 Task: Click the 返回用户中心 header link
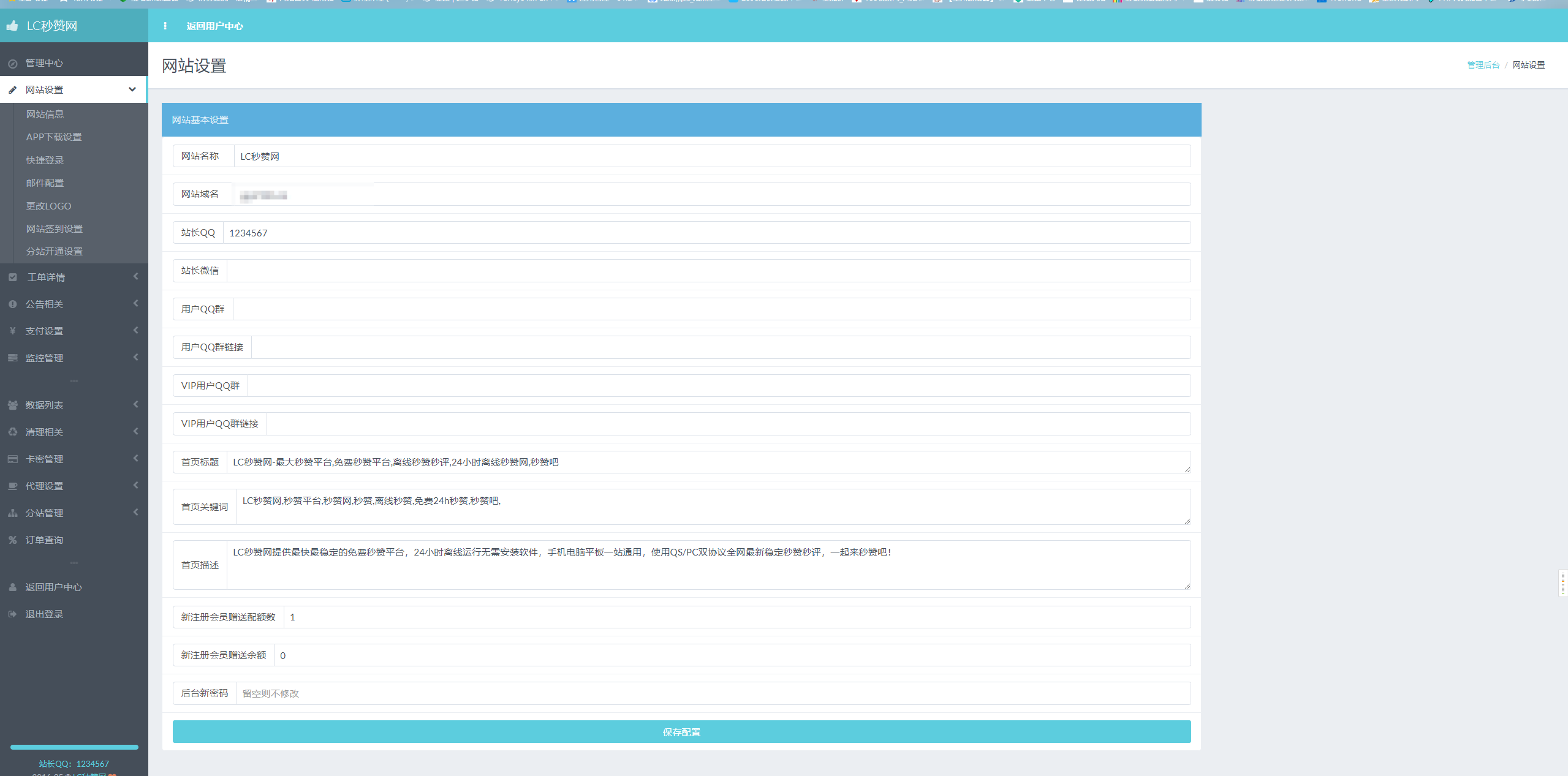214,26
